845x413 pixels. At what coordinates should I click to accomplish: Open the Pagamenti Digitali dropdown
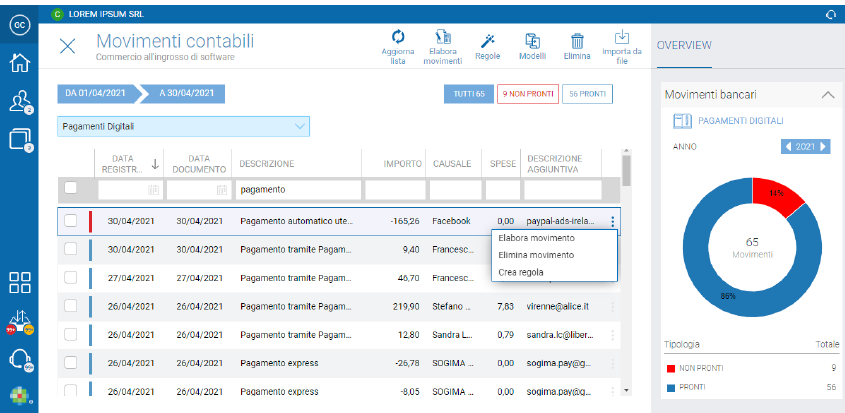(183, 127)
